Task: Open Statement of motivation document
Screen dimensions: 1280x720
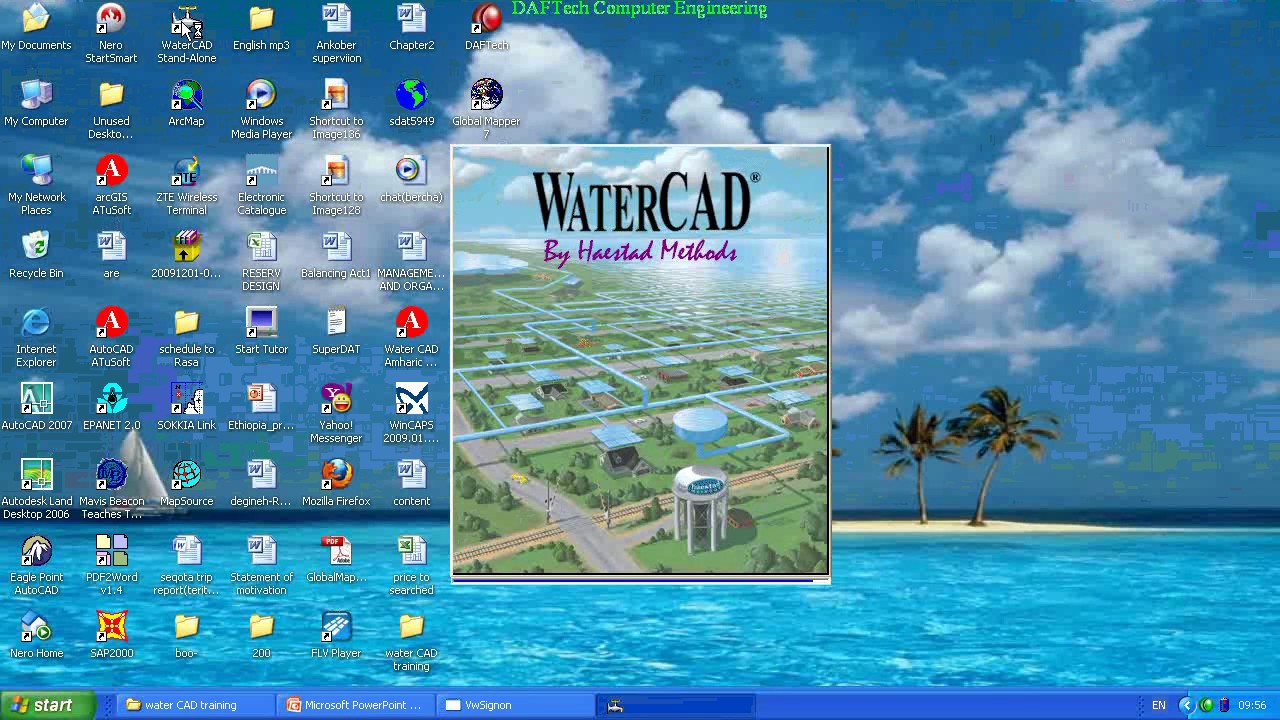Action: pyautogui.click(x=261, y=551)
